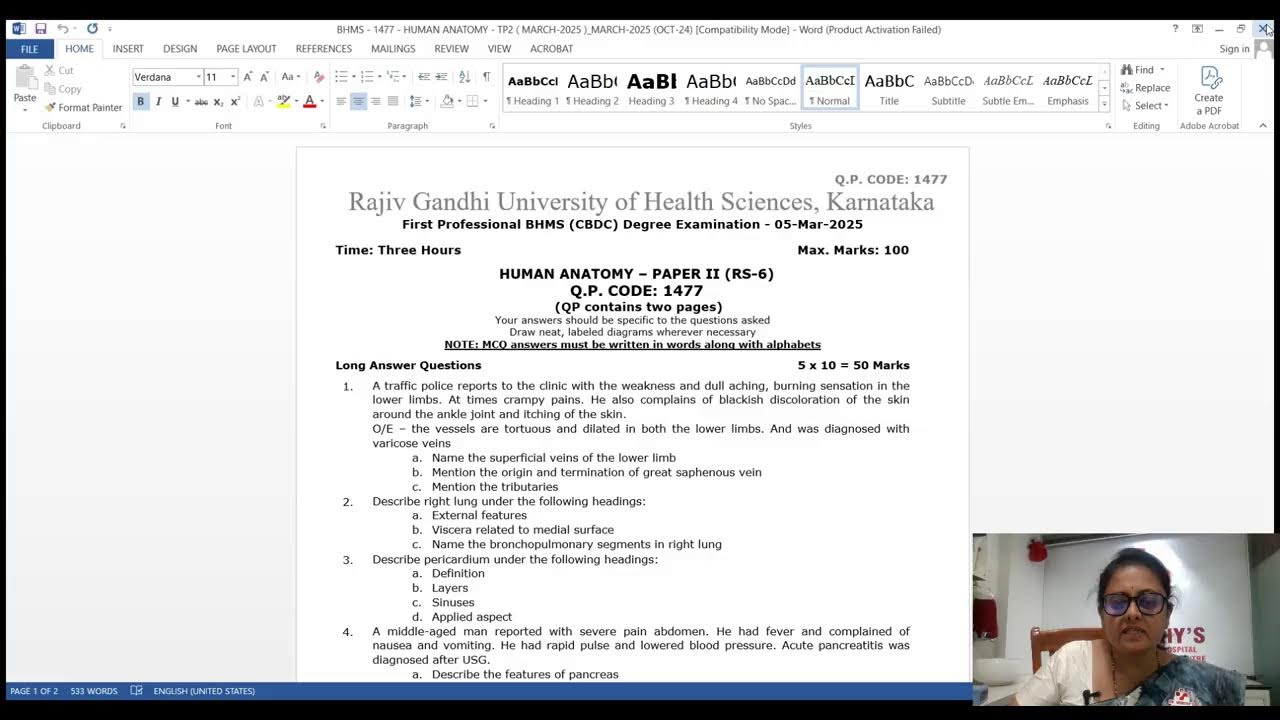The width and height of the screenshot is (1280, 720).
Task: Switch to the INSERT tab
Action: point(128,48)
